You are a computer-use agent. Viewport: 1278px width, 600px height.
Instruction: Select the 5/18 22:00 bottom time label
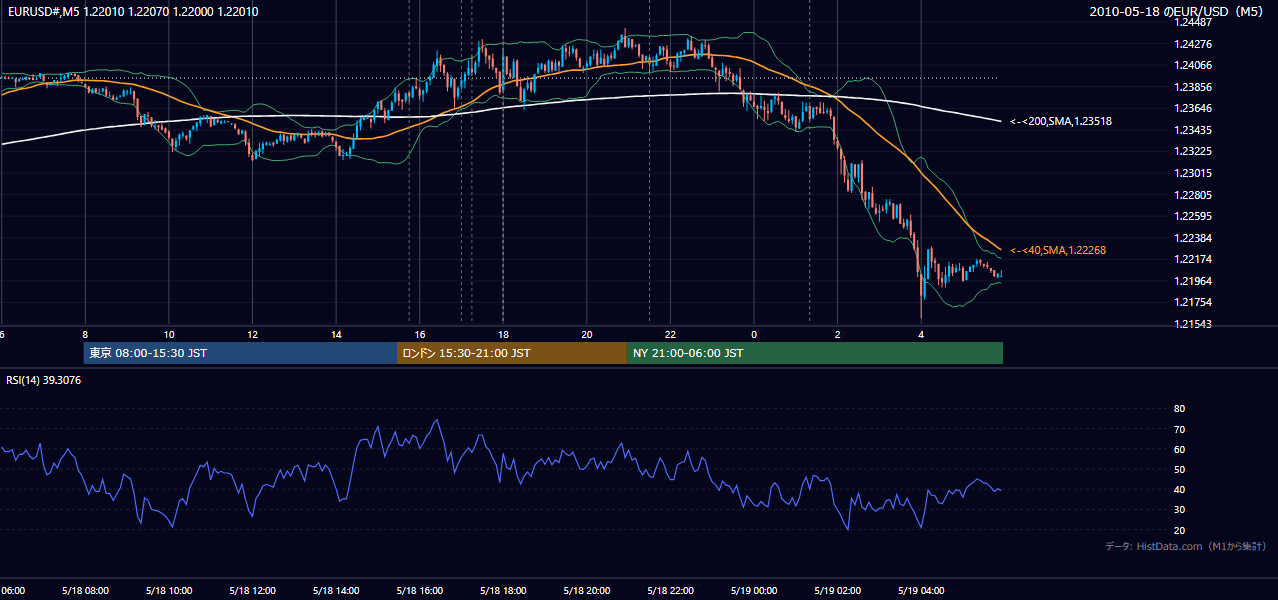pyautogui.click(x=671, y=590)
